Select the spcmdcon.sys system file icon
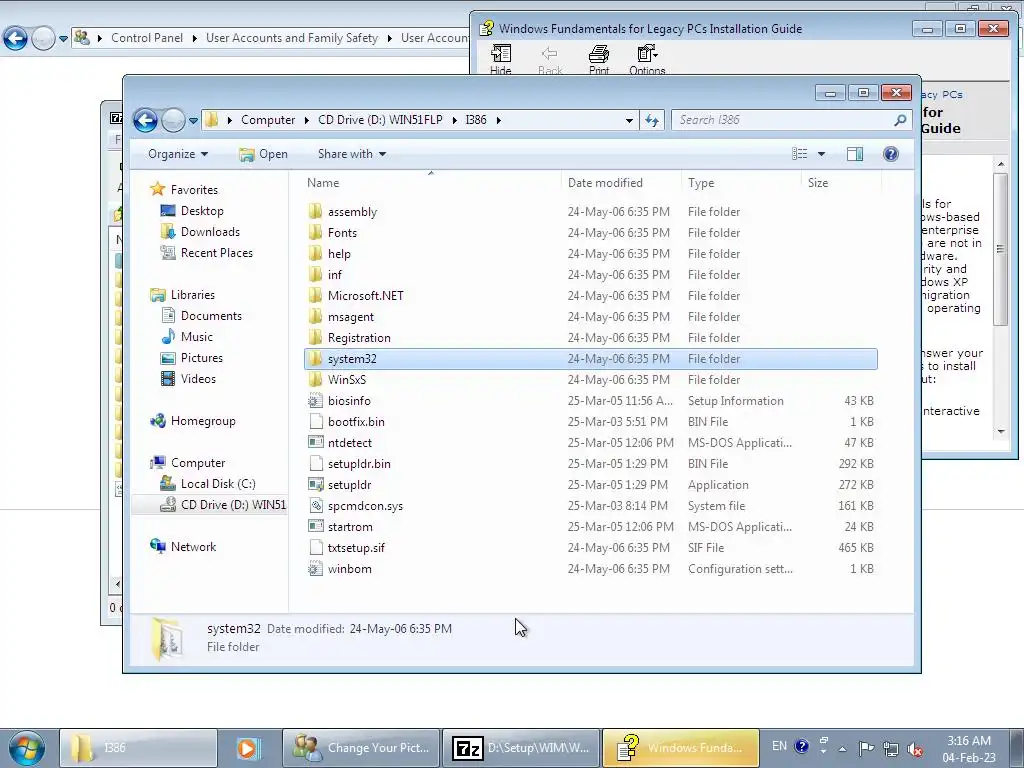 [315, 505]
